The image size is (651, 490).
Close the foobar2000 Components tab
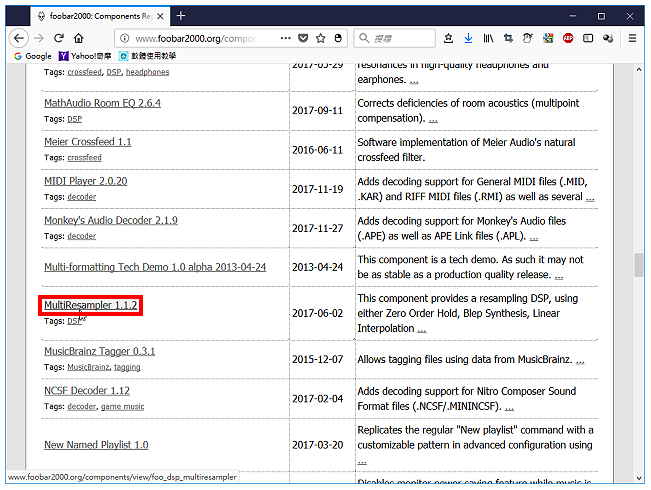(160, 16)
